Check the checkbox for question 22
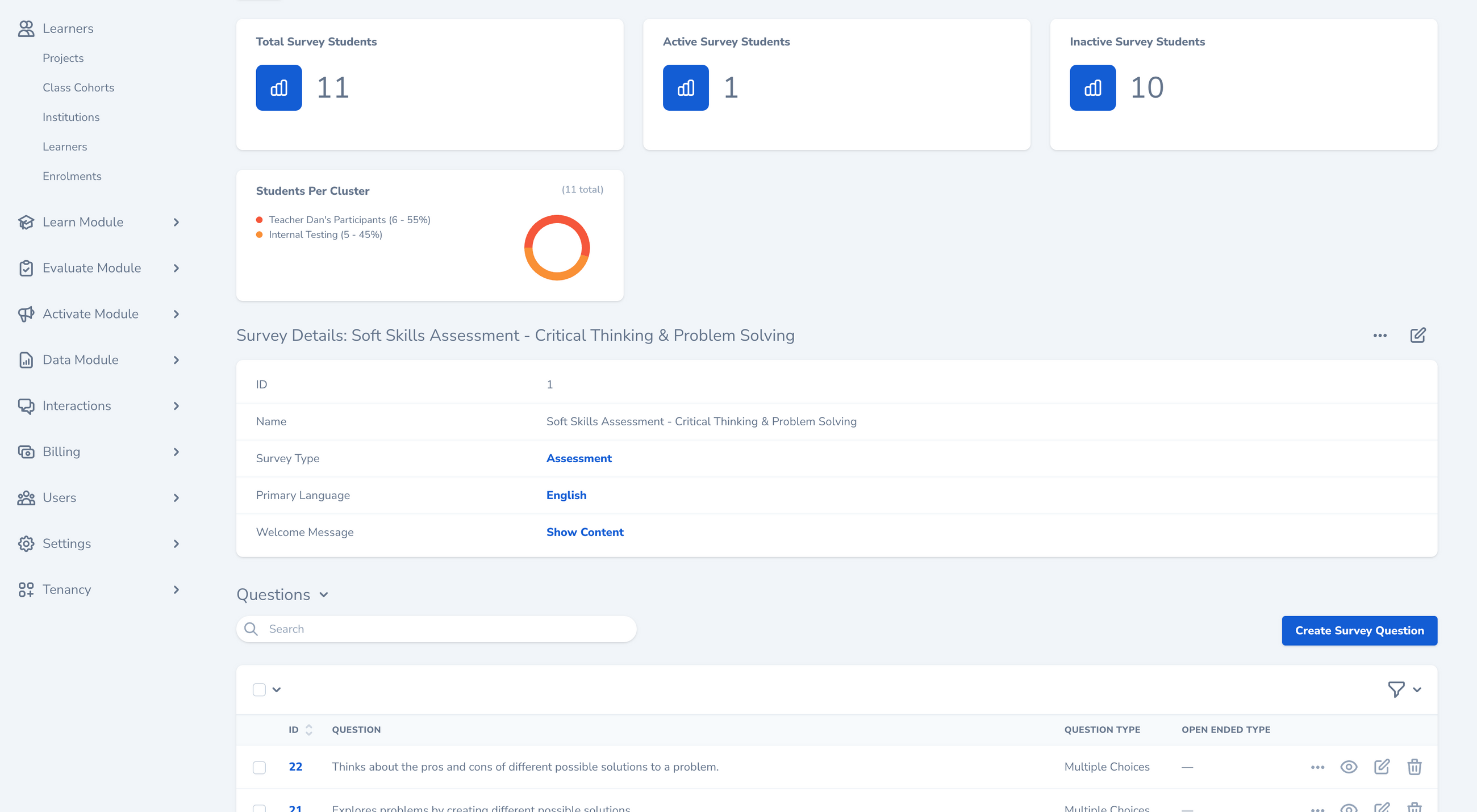The height and width of the screenshot is (812, 1477). click(x=259, y=767)
